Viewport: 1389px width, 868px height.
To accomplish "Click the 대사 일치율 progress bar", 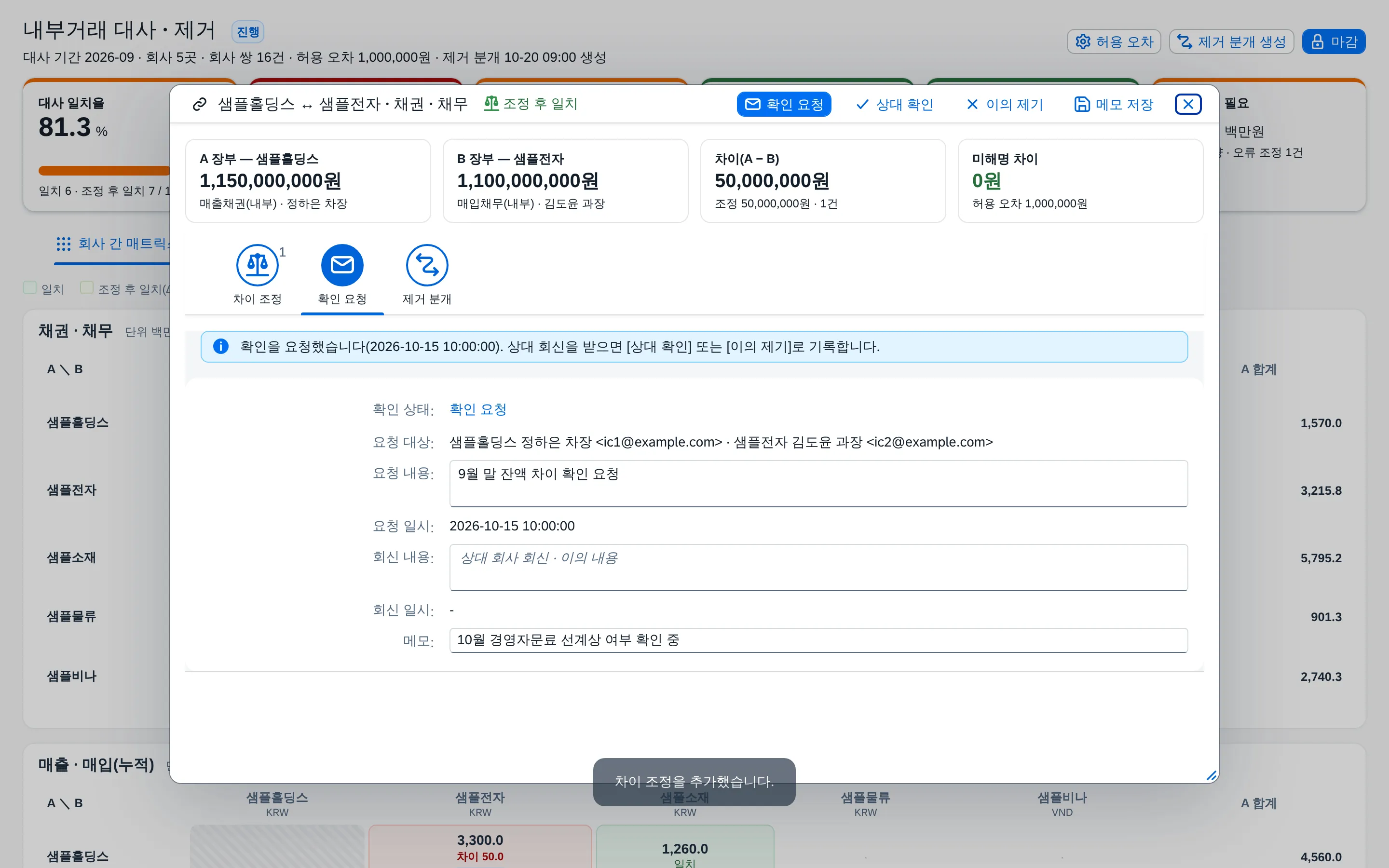I will click(105, 171).
